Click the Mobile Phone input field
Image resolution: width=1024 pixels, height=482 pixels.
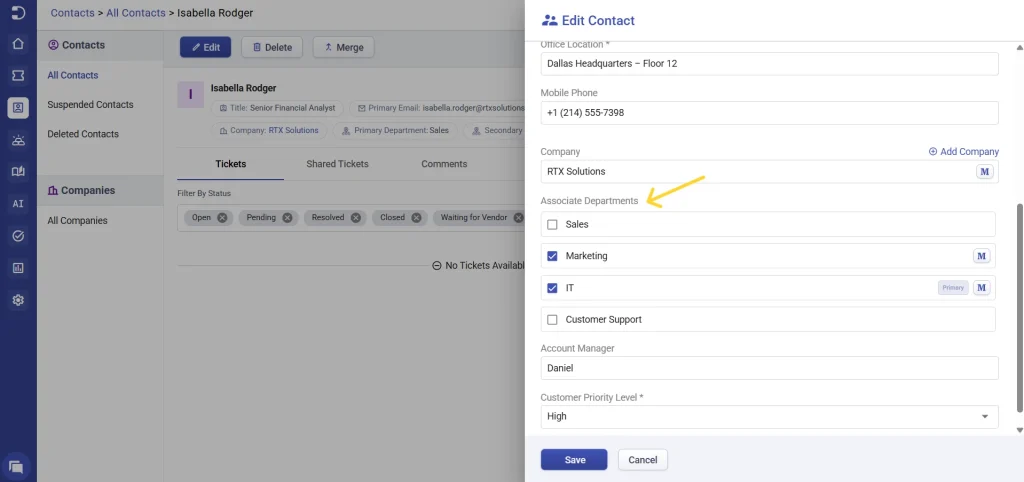pos(769,113)
